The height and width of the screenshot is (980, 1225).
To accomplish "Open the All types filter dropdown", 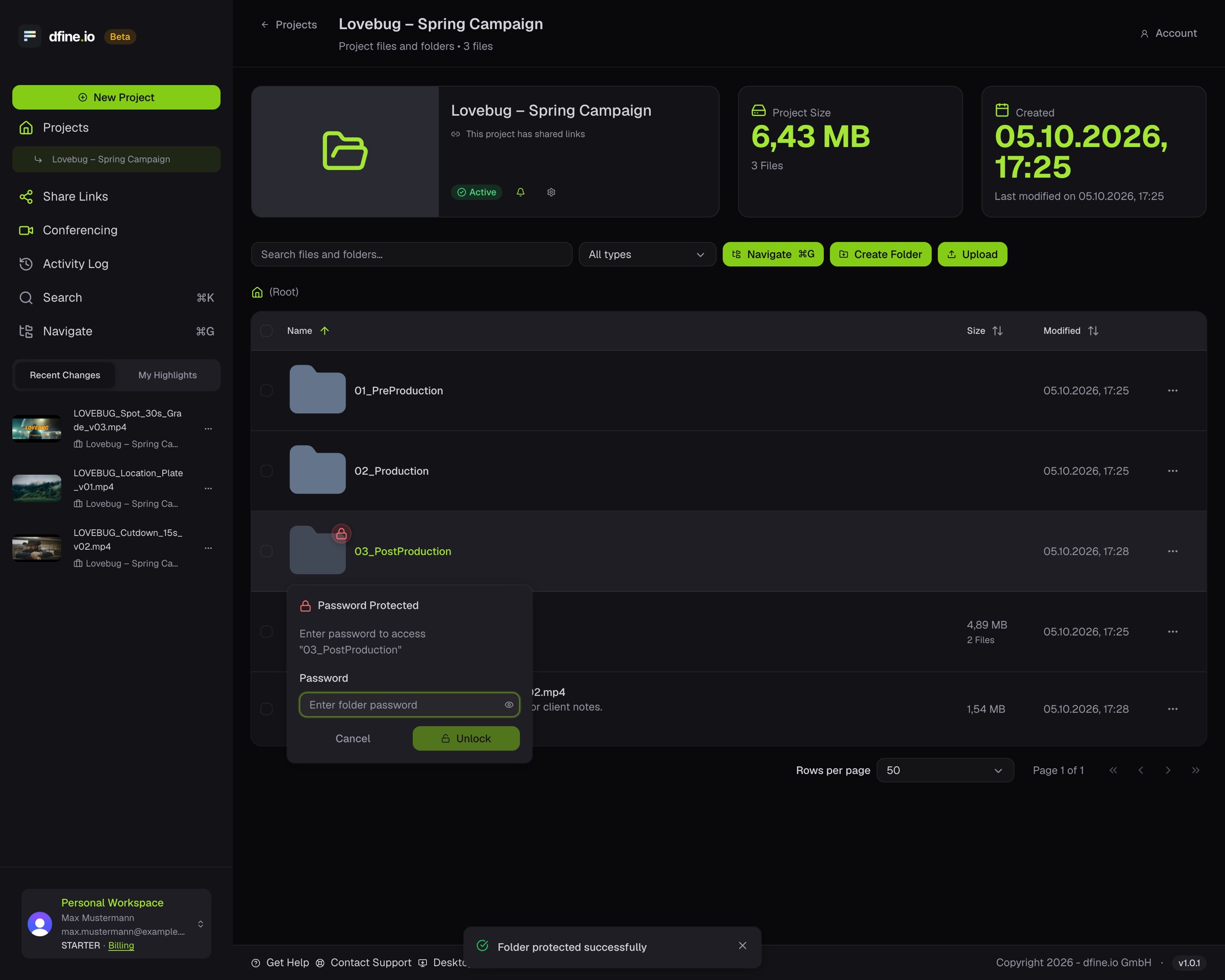I will pos(647,255).
